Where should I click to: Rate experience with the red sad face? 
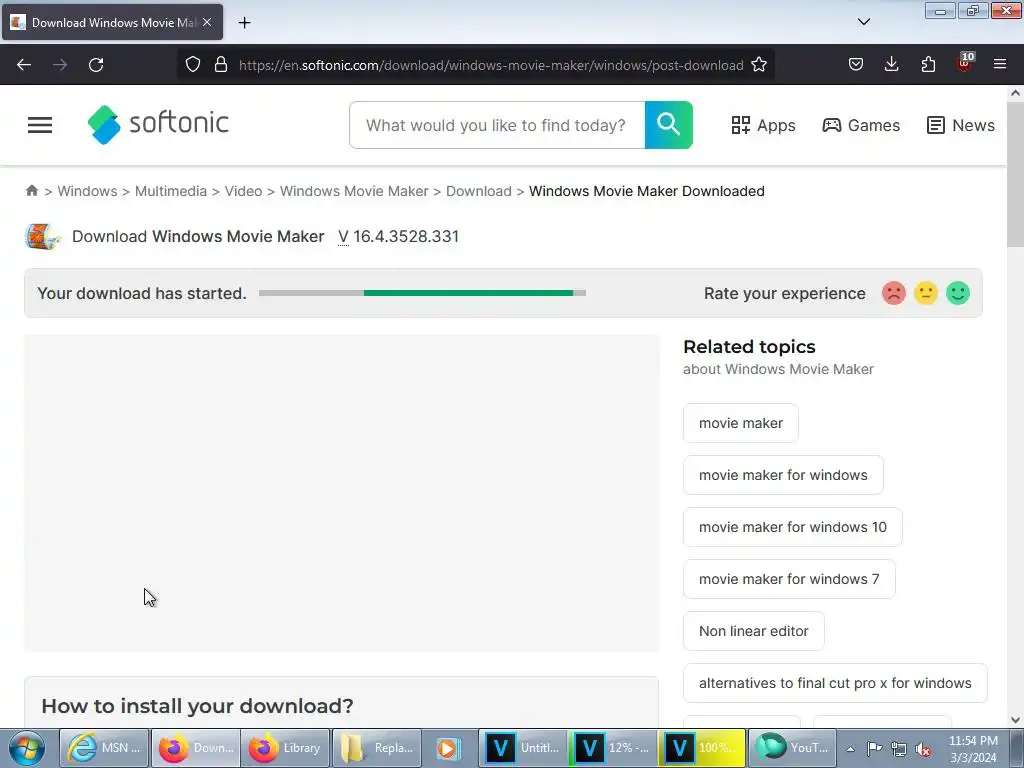(894, 293)
